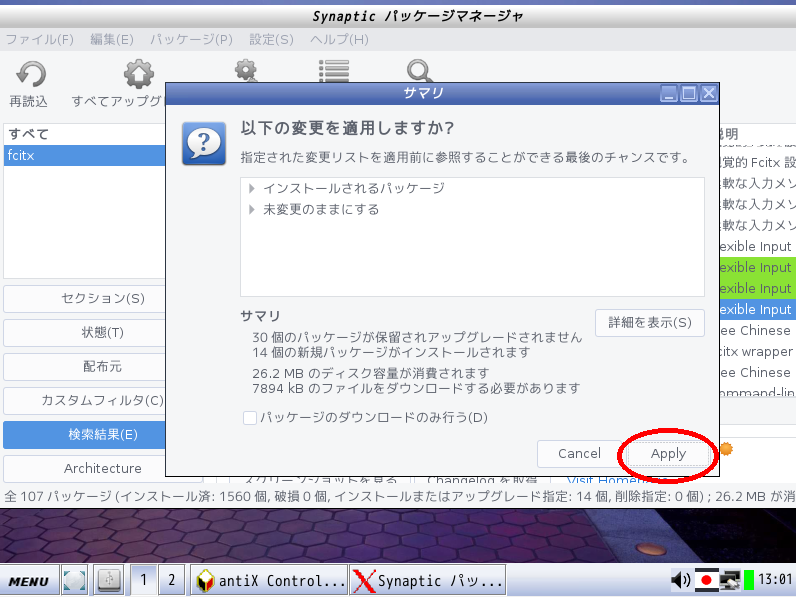The width and height of the screenshot is (796, 597).
Task: Click the Cancel button
Action: (579, 454)
